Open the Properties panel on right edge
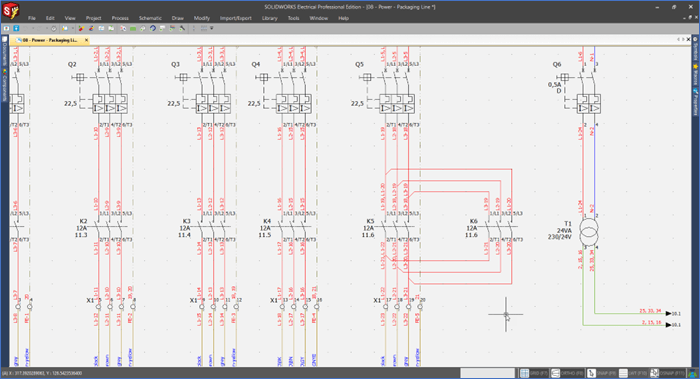This screenshot has width=700, height=379. tap(696, 102)
